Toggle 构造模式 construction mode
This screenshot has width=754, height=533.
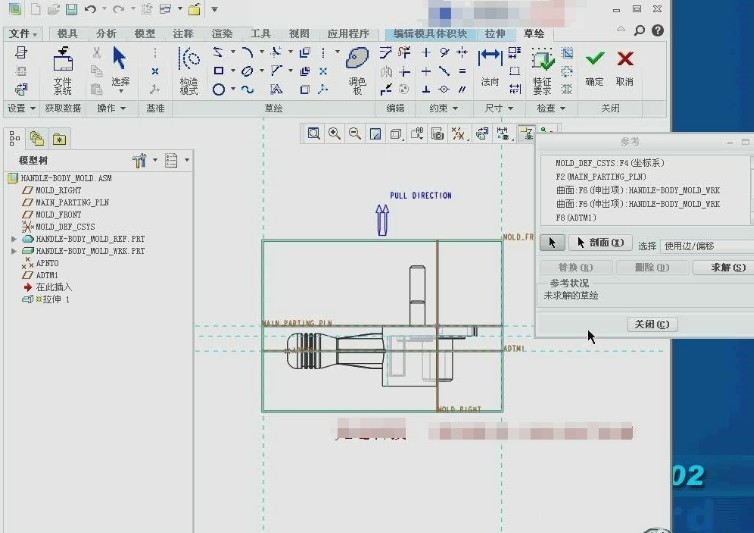[x=189, y=70]
